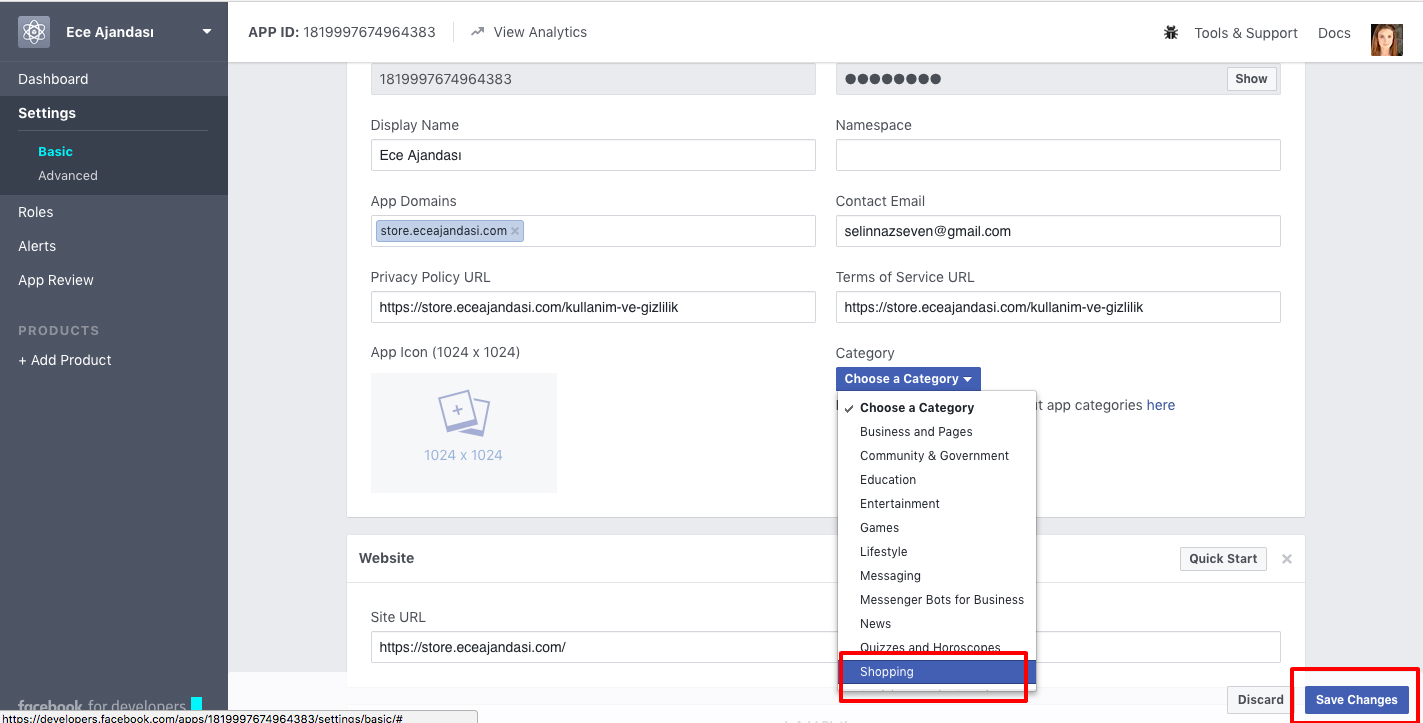
Task: Select Messenger Bots for Business option
Action: point(941,600)
